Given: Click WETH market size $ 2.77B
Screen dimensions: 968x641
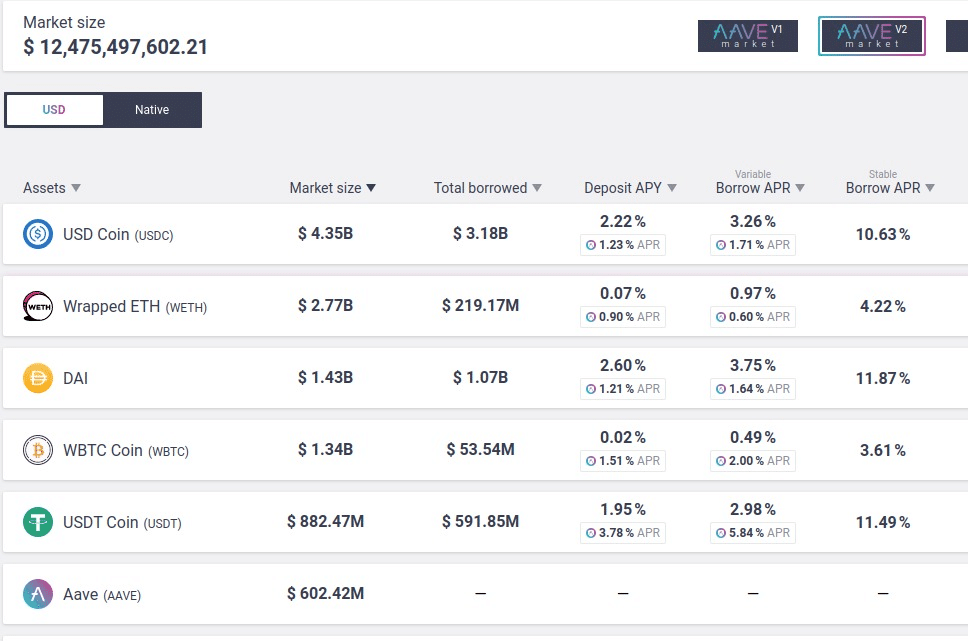Looking at the screenshot, I should 325,306.
